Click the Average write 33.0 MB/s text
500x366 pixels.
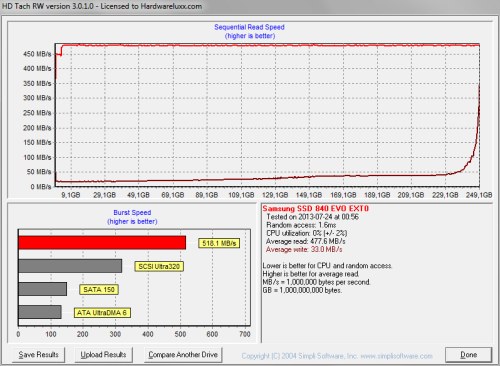coord(304,250)
